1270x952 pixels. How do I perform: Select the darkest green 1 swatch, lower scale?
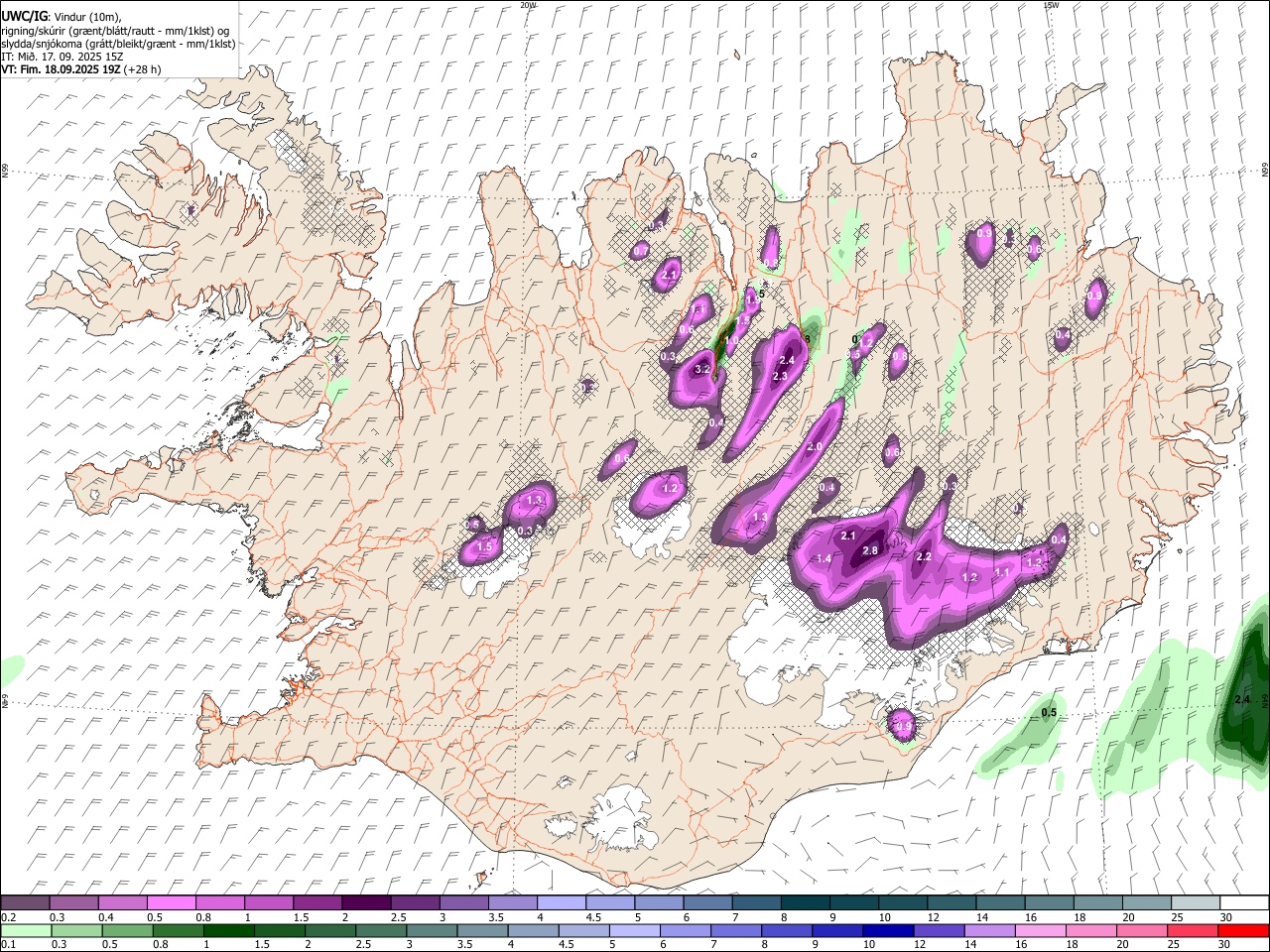(x=229, y=930)
